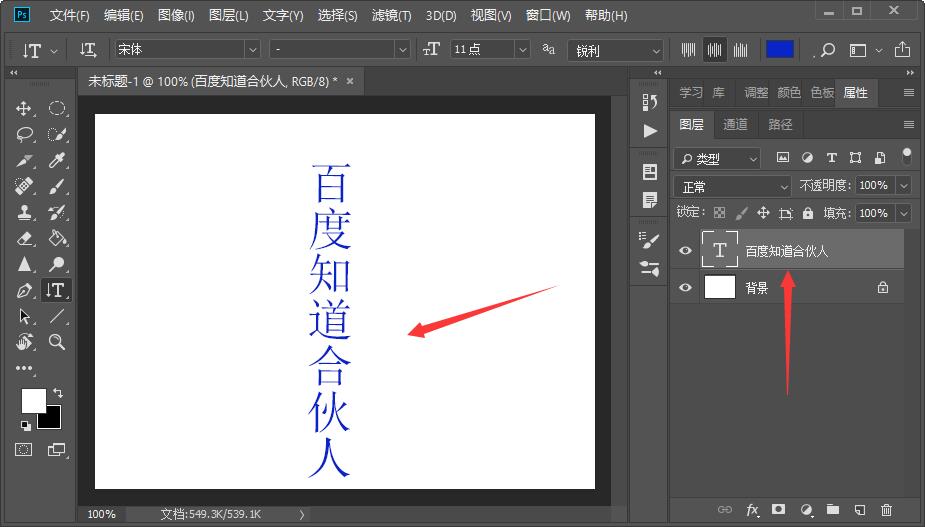The height and width of the screenshot is (527, 925).
Task: Select the Lasso tool
Action: (25, 135)
